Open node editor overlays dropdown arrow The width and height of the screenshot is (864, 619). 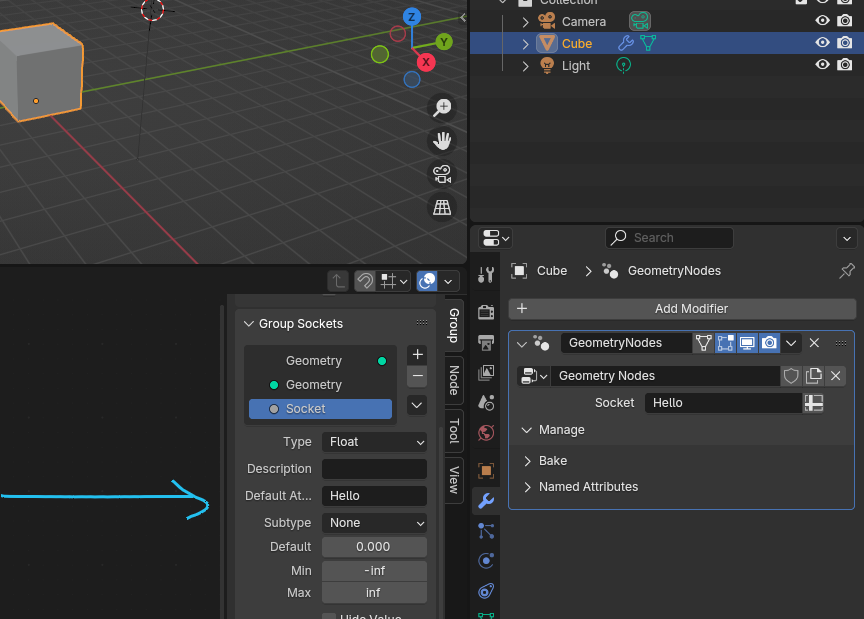pyautogui.click(x=449, y=281)
